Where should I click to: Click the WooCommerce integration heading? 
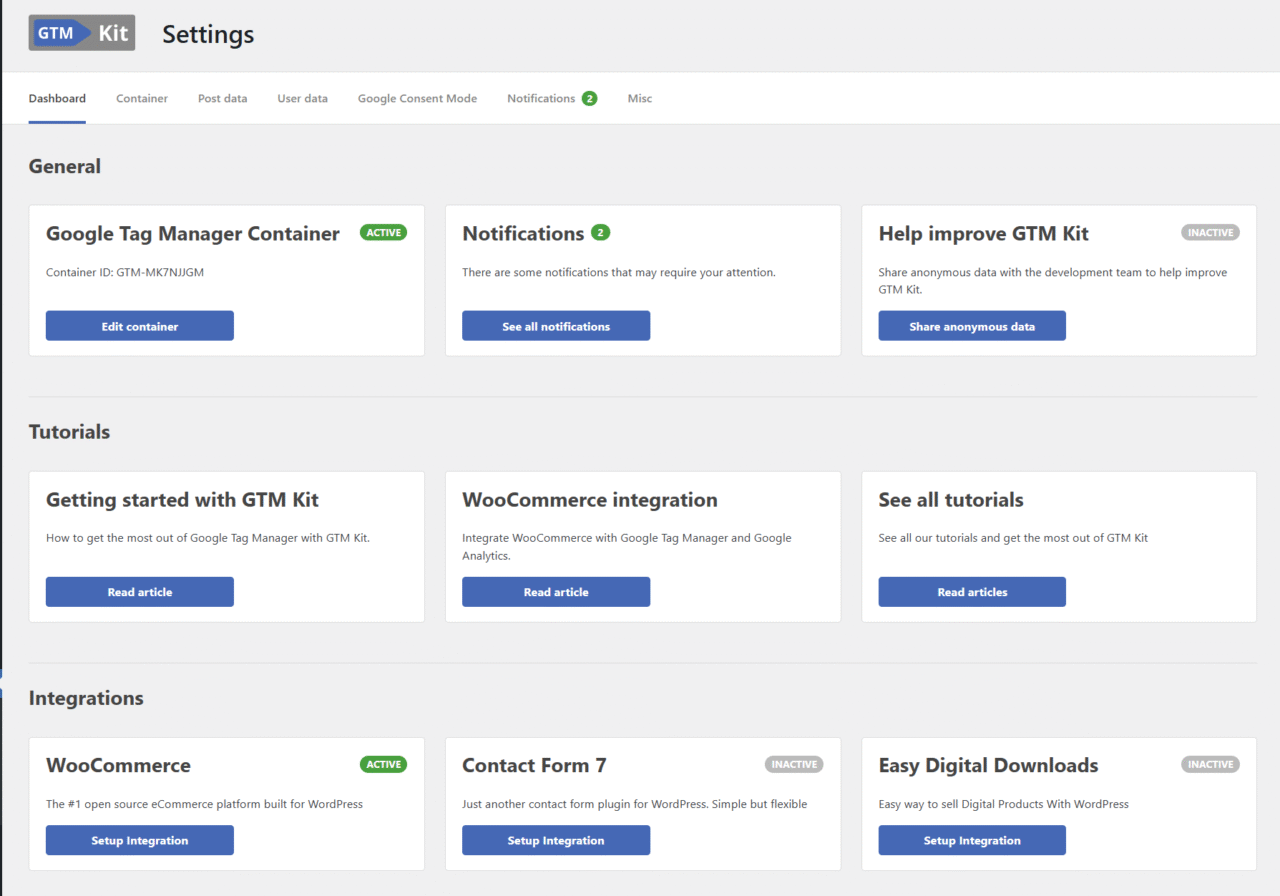click(x=590, y=500)
